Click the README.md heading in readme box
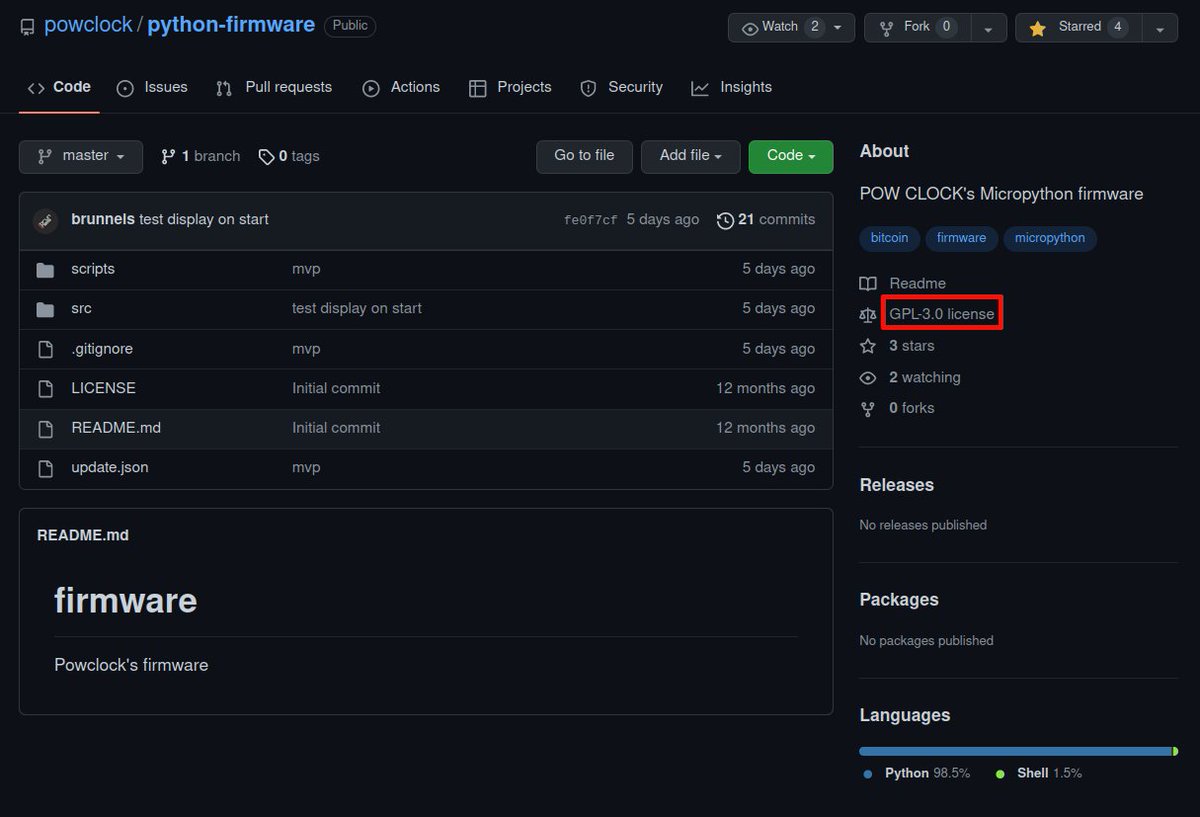 pyautogui.click(x=83, y=535)
